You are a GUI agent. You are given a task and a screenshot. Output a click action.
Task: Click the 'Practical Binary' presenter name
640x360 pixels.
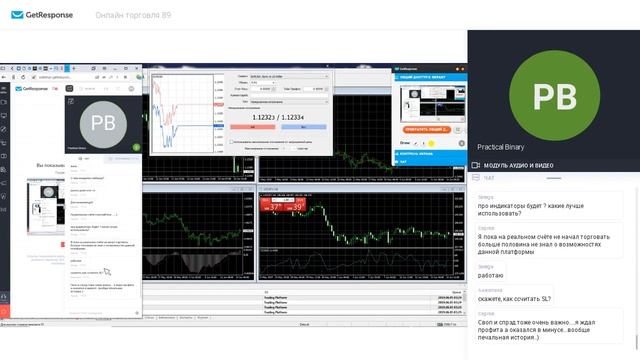(500, 147)
